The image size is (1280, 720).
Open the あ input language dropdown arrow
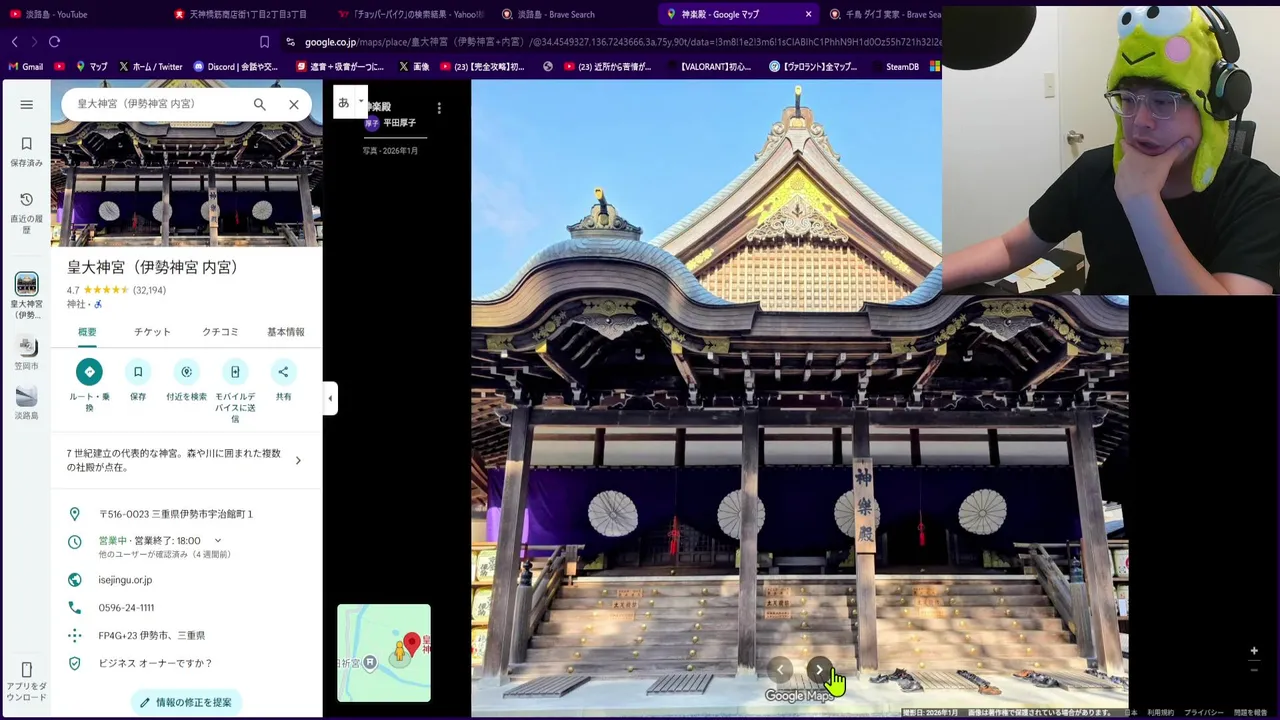tap(361, 102)
